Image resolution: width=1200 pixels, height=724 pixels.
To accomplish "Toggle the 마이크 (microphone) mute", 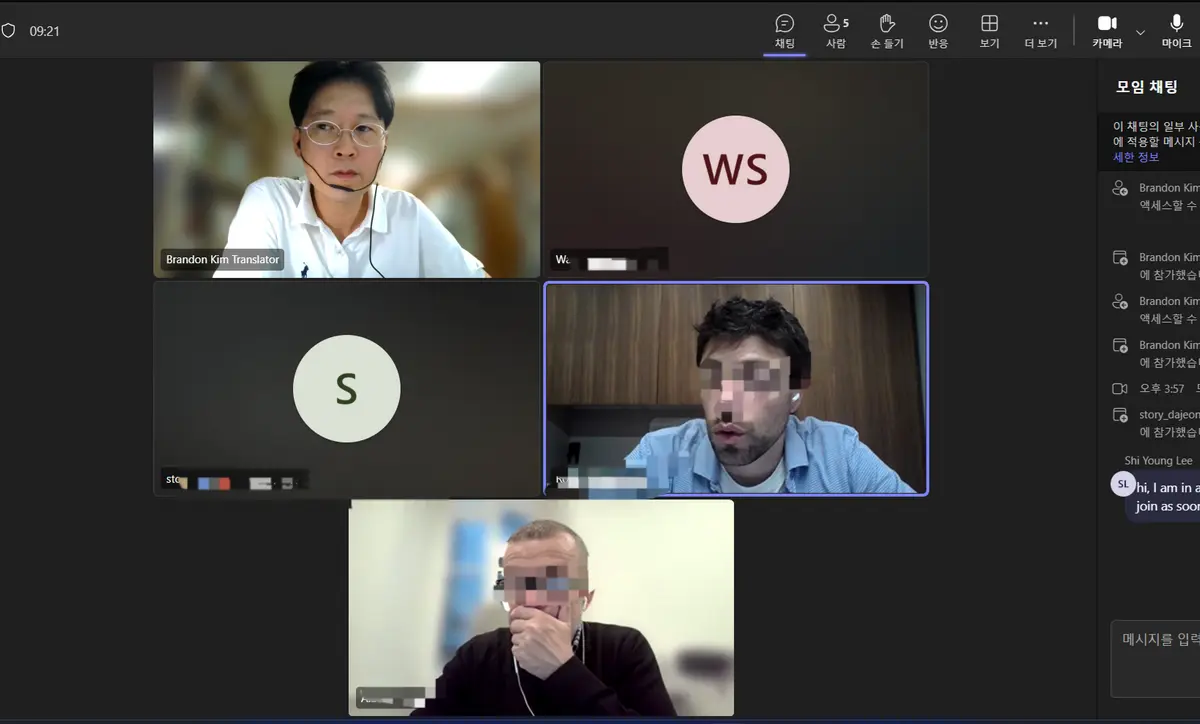I will click(1176, 31).
